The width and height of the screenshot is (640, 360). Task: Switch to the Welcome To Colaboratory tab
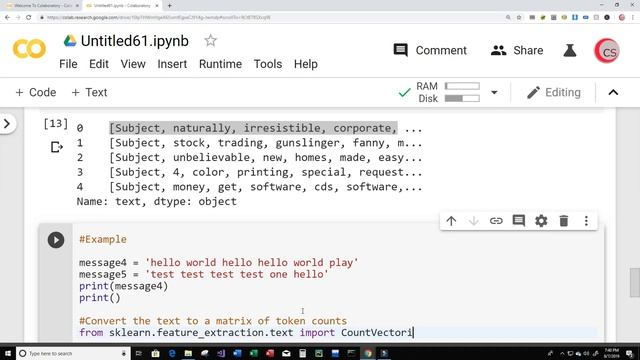pyautogui.click(x=42, y=6)
